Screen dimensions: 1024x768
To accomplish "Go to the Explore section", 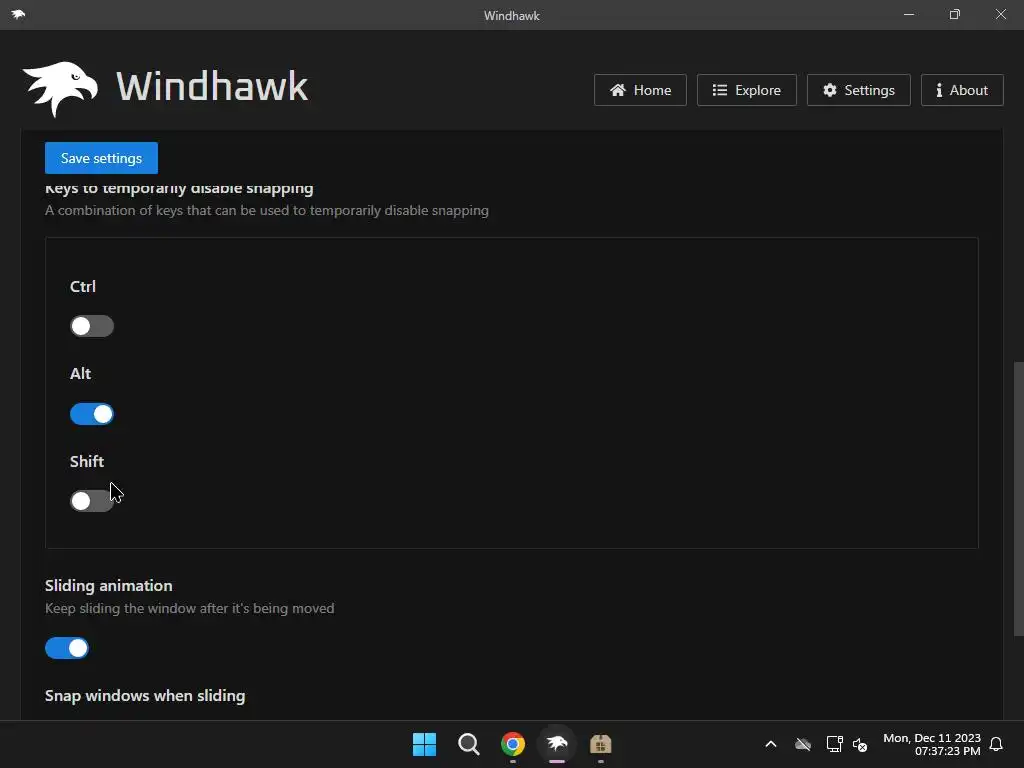I will (x=746, y=90).
